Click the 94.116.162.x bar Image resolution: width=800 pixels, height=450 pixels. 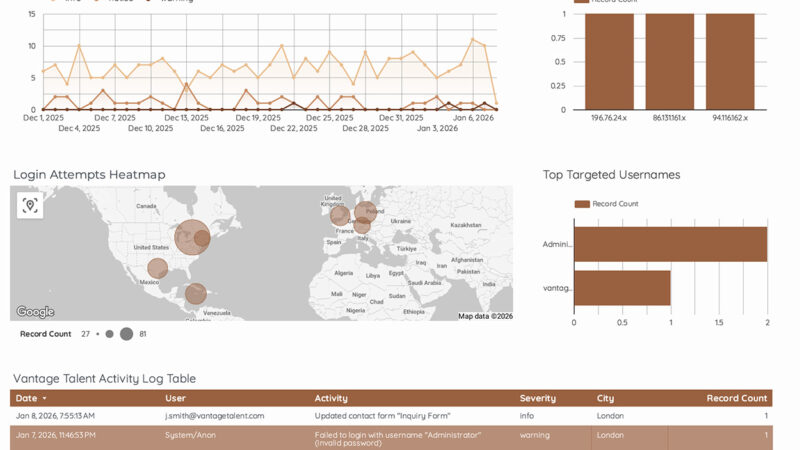point(730,62)
